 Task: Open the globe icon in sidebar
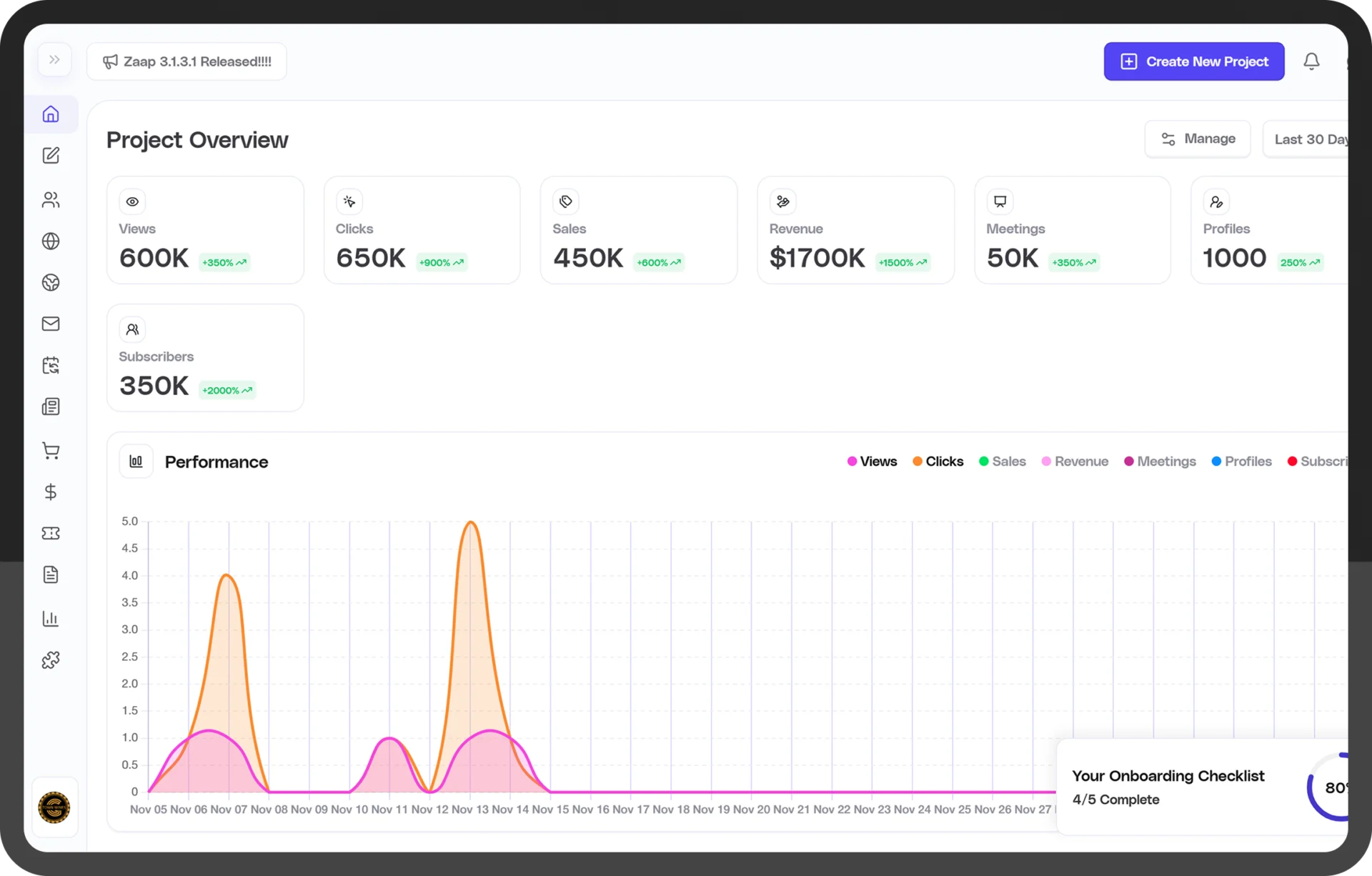(51, 242)
